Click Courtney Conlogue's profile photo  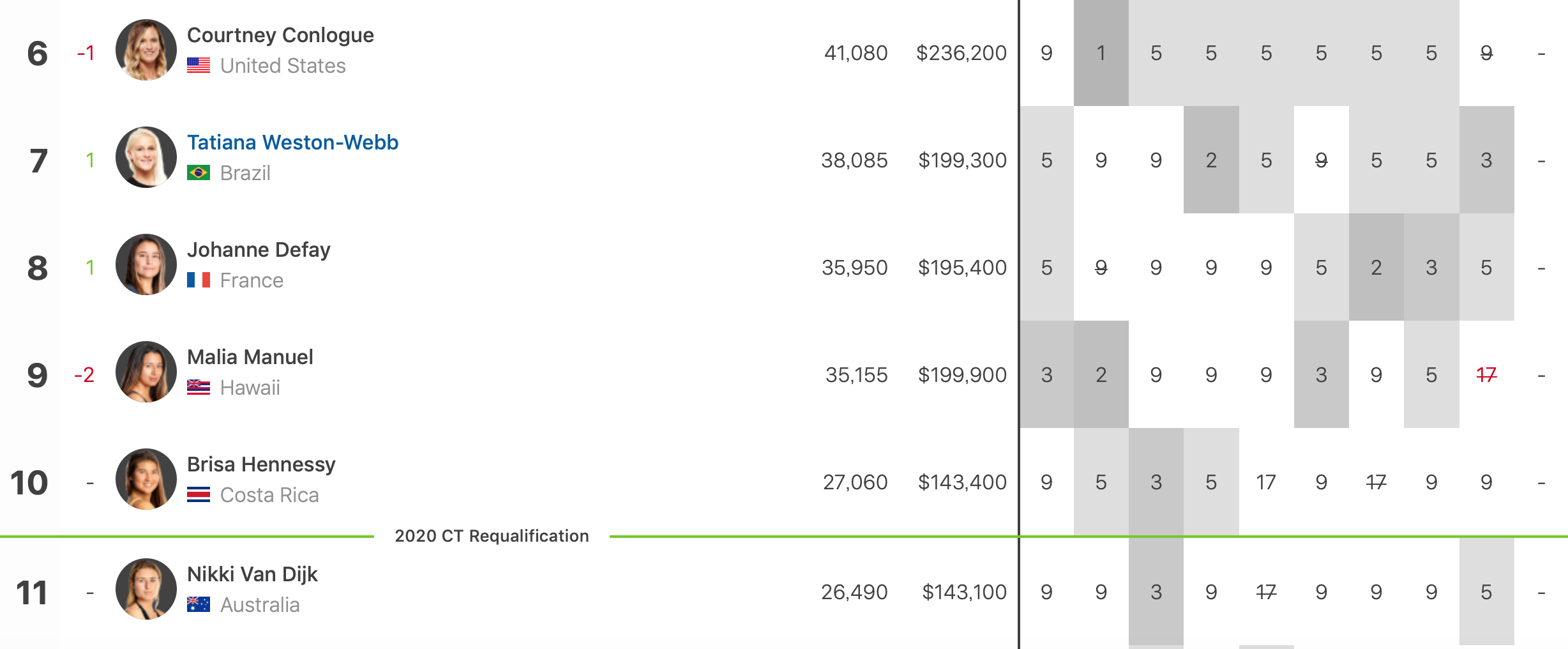(146, 50)
